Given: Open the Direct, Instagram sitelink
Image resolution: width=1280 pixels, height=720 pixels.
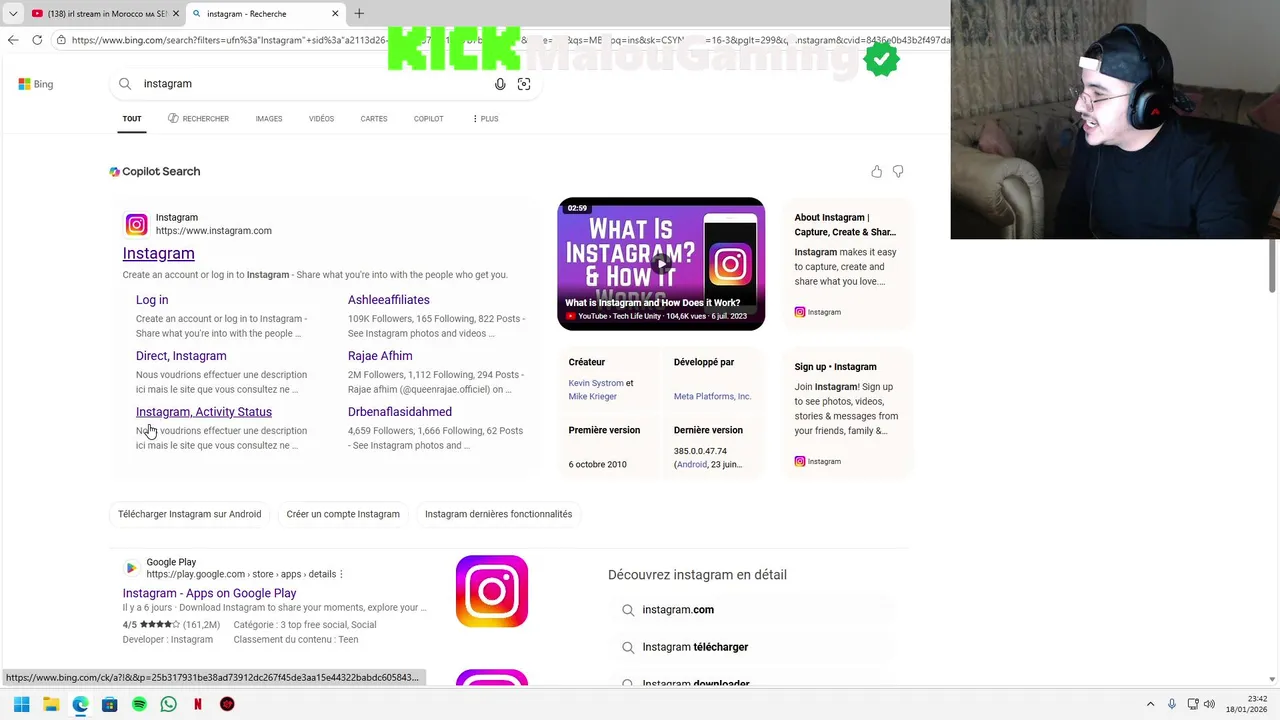Looking at the screenshot, I should [181, 356].
